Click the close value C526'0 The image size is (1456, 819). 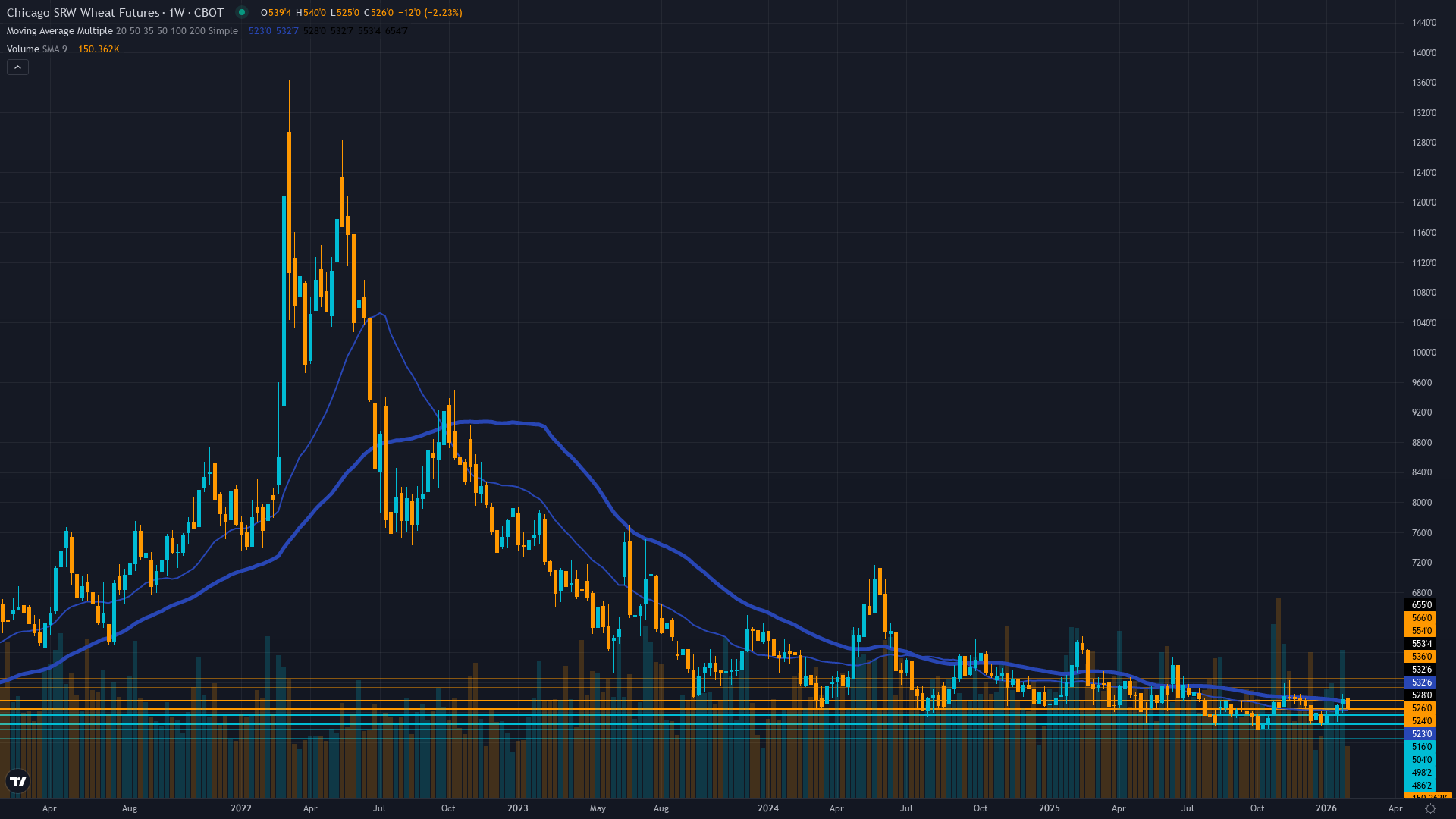[x=378, y=13]
